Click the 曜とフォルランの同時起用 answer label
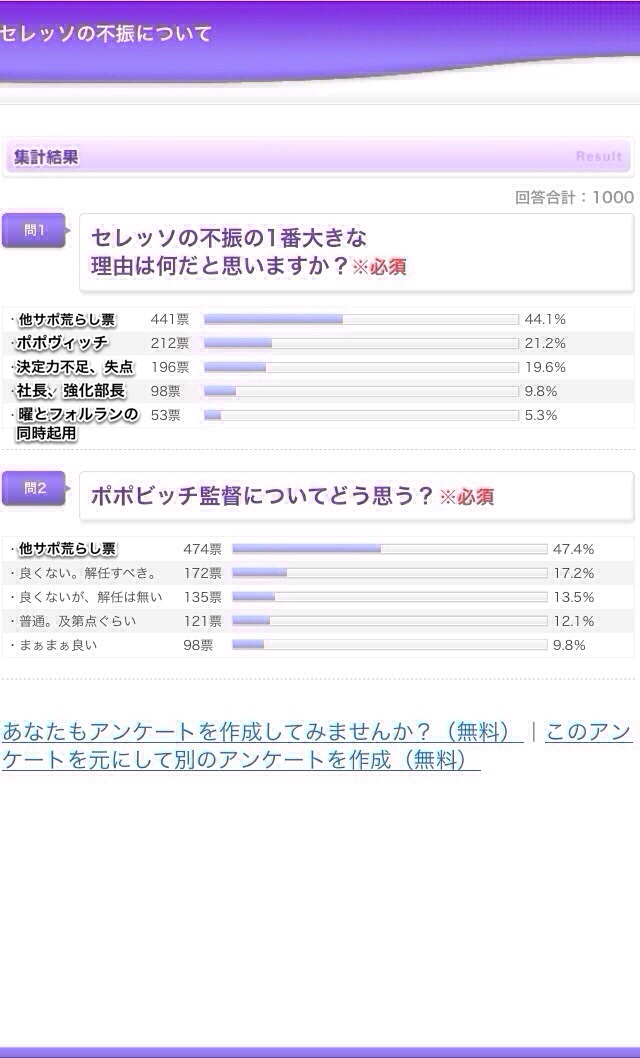The width and height of the screenshot is (640, 1058). click(76, 424)
